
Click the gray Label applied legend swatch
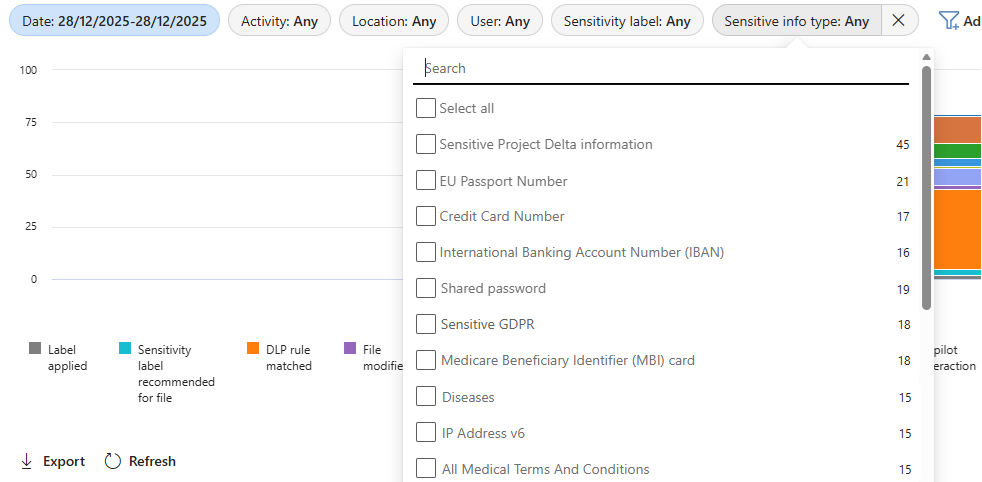35,349
